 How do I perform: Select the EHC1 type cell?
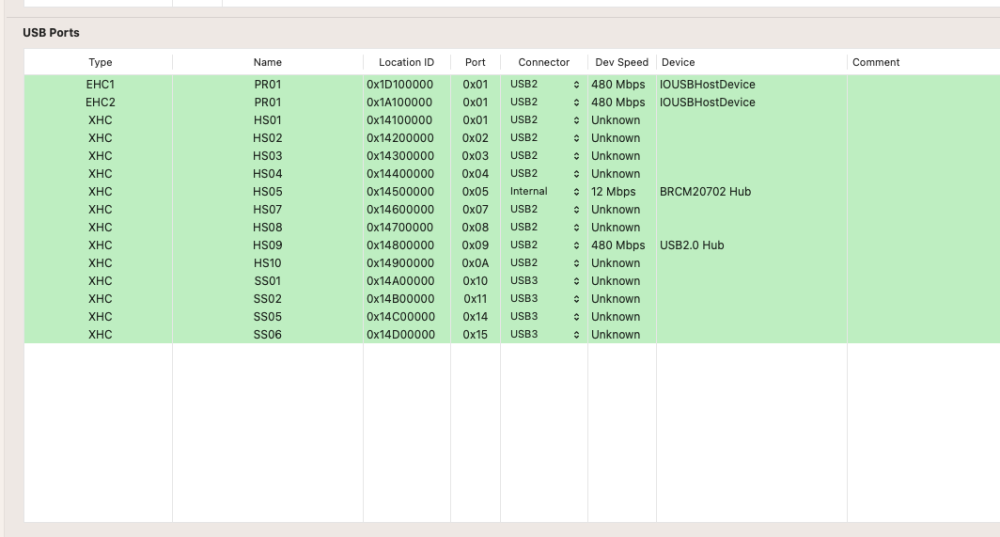[100, 84]
